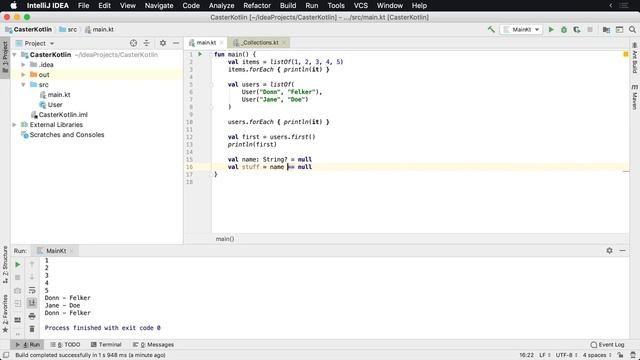Click the Search Everywhere magnifier icon
Screen dimensions: 640x360
632,29
